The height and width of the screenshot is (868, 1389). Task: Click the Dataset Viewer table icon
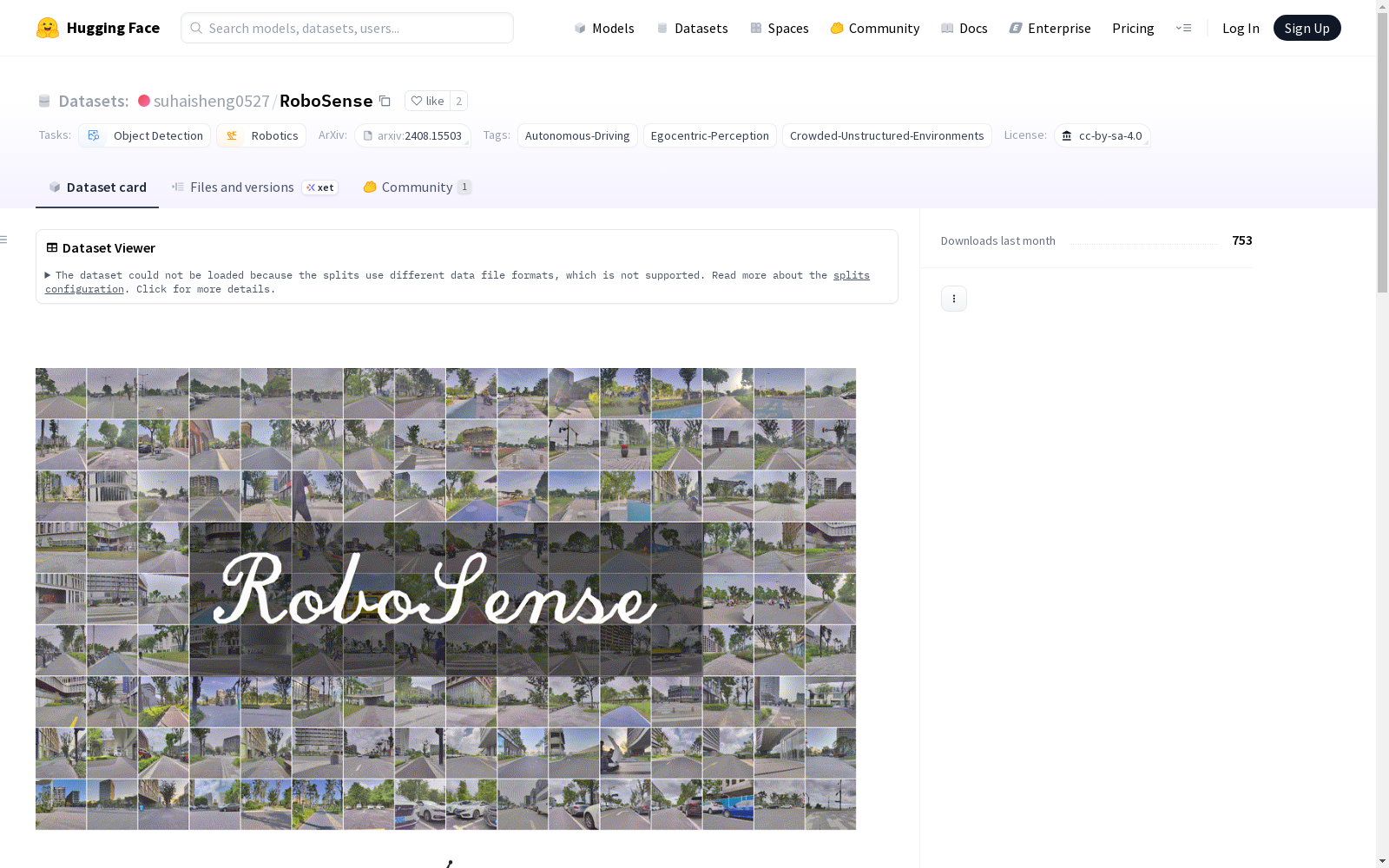point(52,247)
